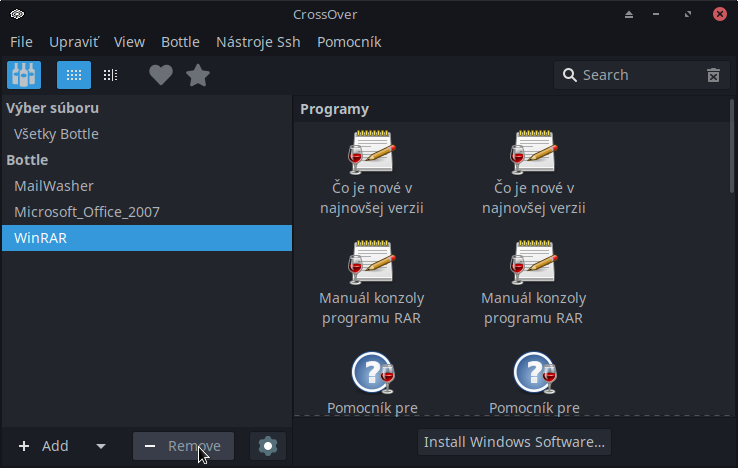Click the programs panel vertical scrollbar
The height and width of the screenshot is (468, 738).
tap(732, 146)
